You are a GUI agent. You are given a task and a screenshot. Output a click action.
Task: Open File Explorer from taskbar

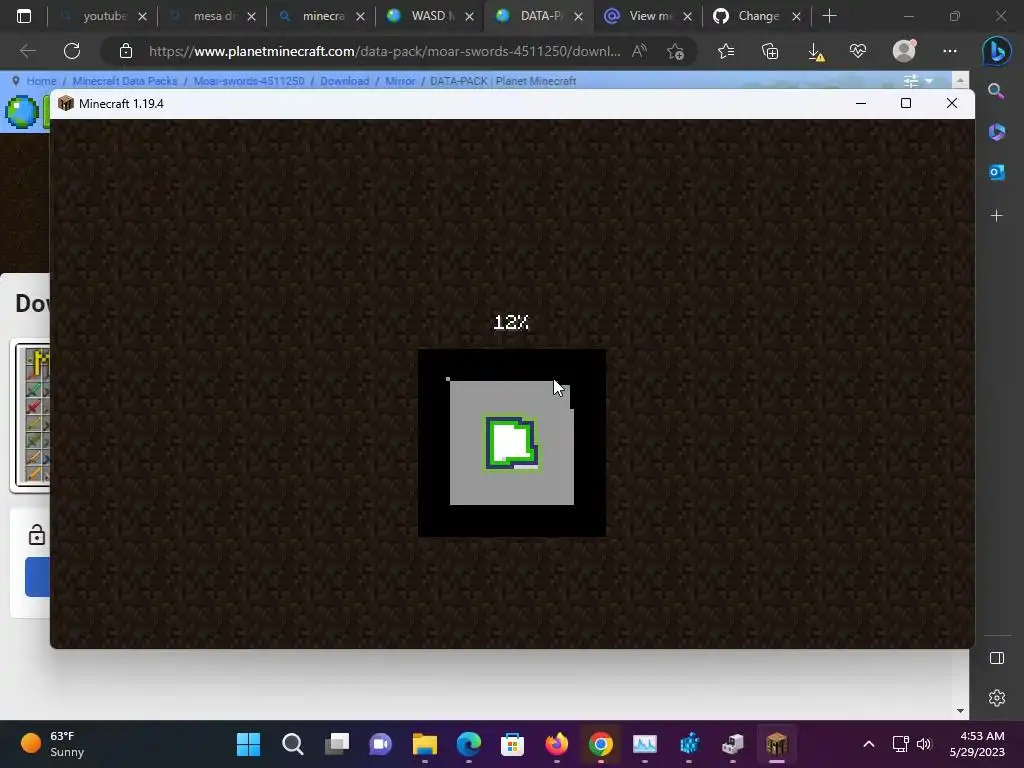click(424, 744)
